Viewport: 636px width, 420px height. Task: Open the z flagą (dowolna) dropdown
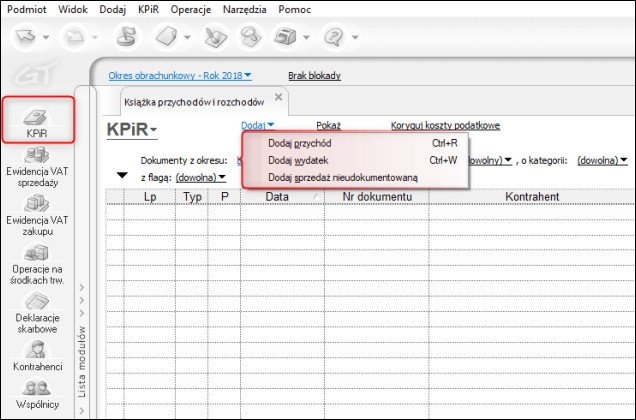tap(201, 178)
